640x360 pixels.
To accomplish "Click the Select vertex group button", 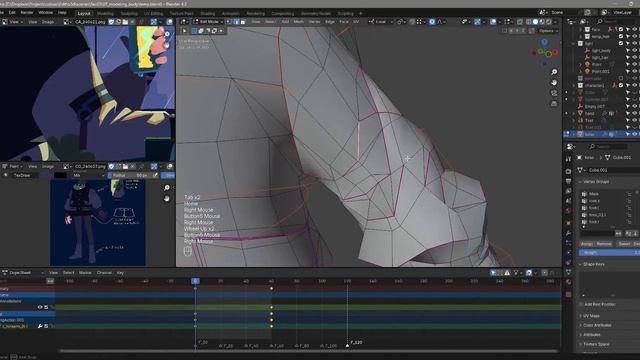I will click(624, 244).
